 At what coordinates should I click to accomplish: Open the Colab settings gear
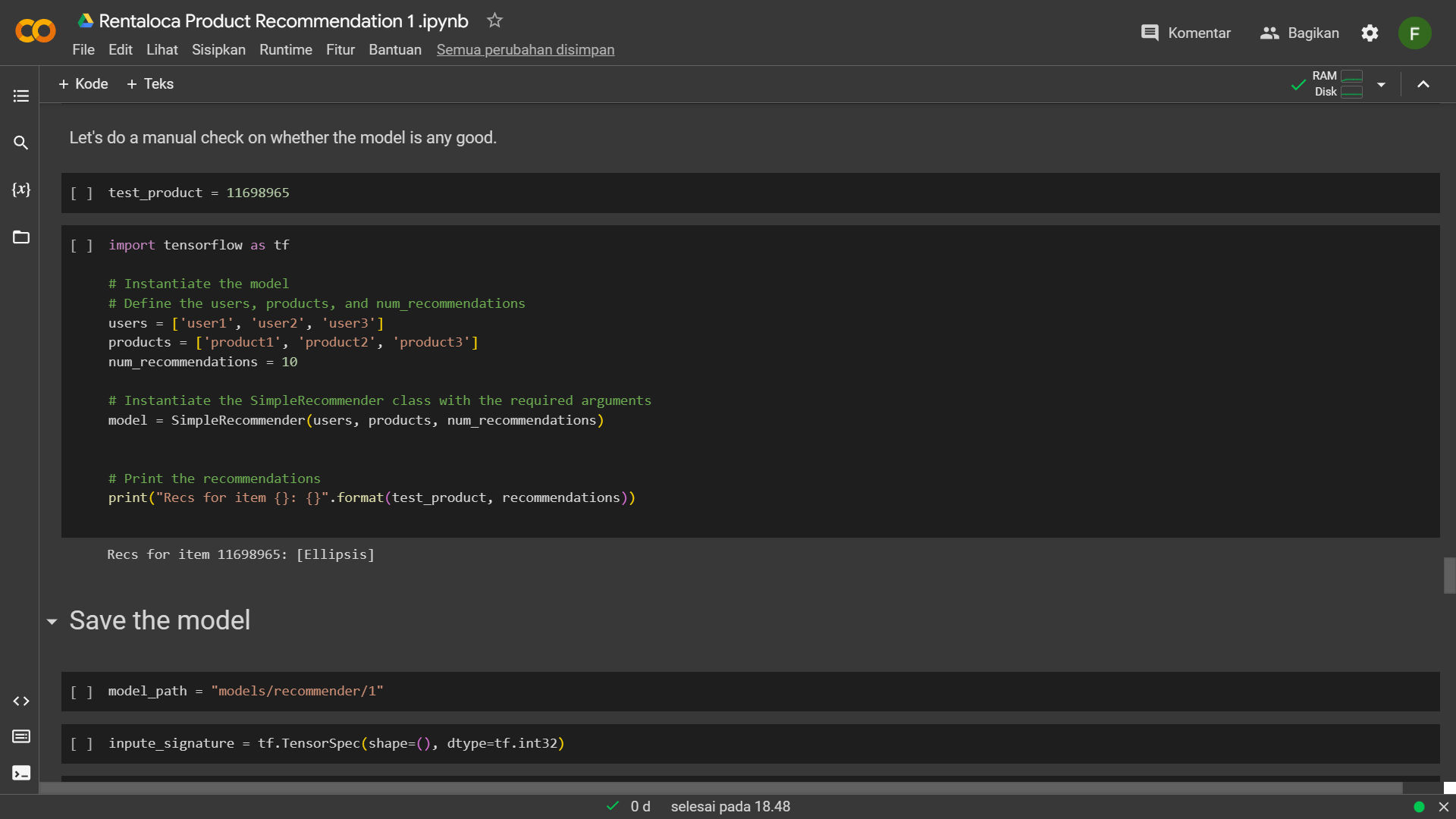[x=1370, y=33]
